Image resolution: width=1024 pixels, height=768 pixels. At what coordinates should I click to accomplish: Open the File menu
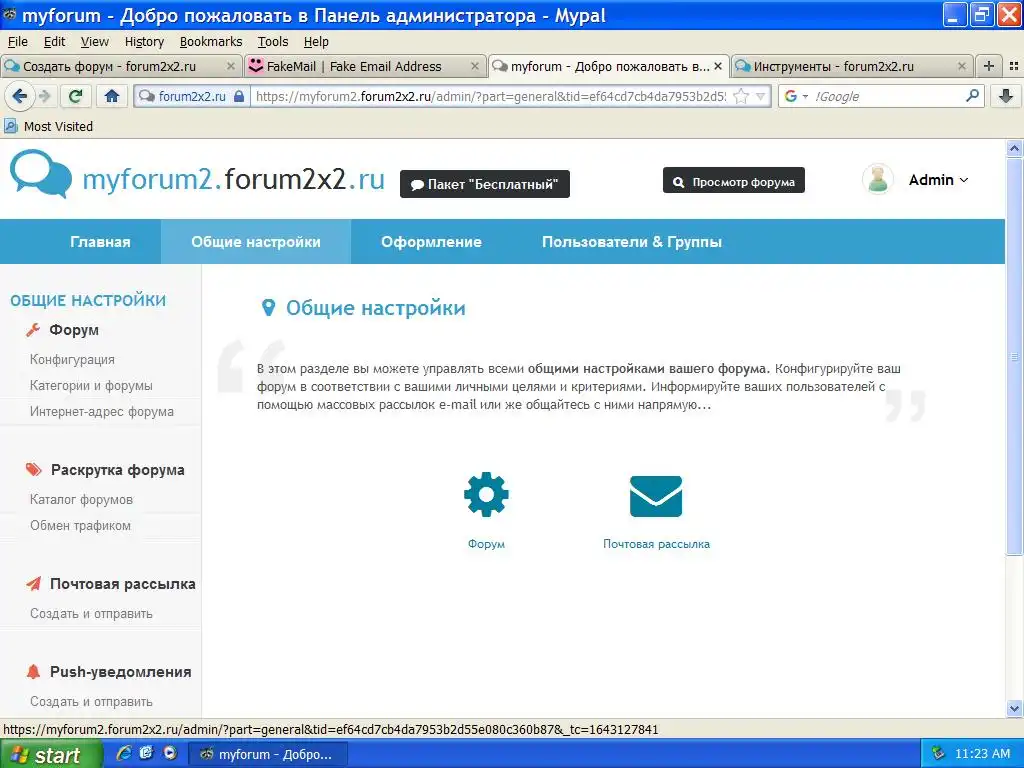point(18,42)
